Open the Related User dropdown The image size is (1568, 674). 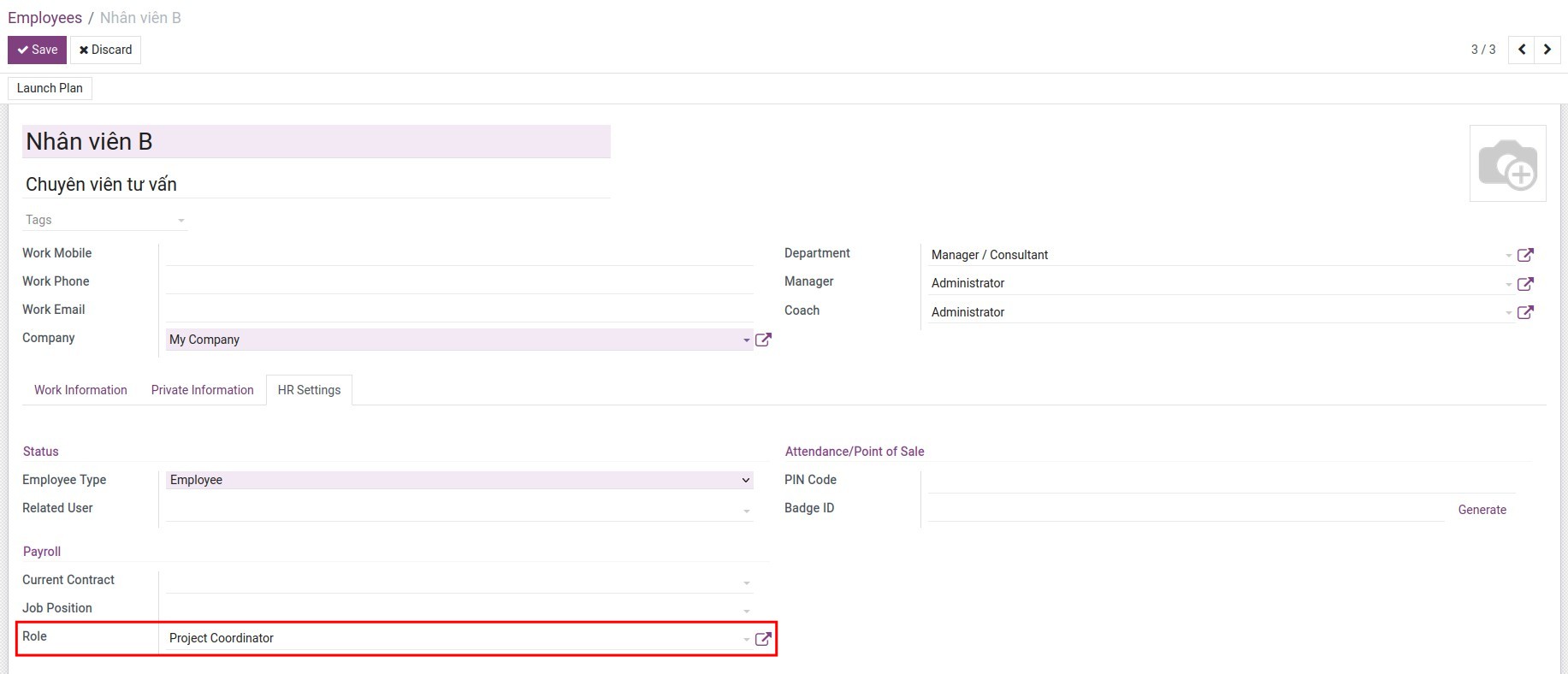click(x=459, y=509)
